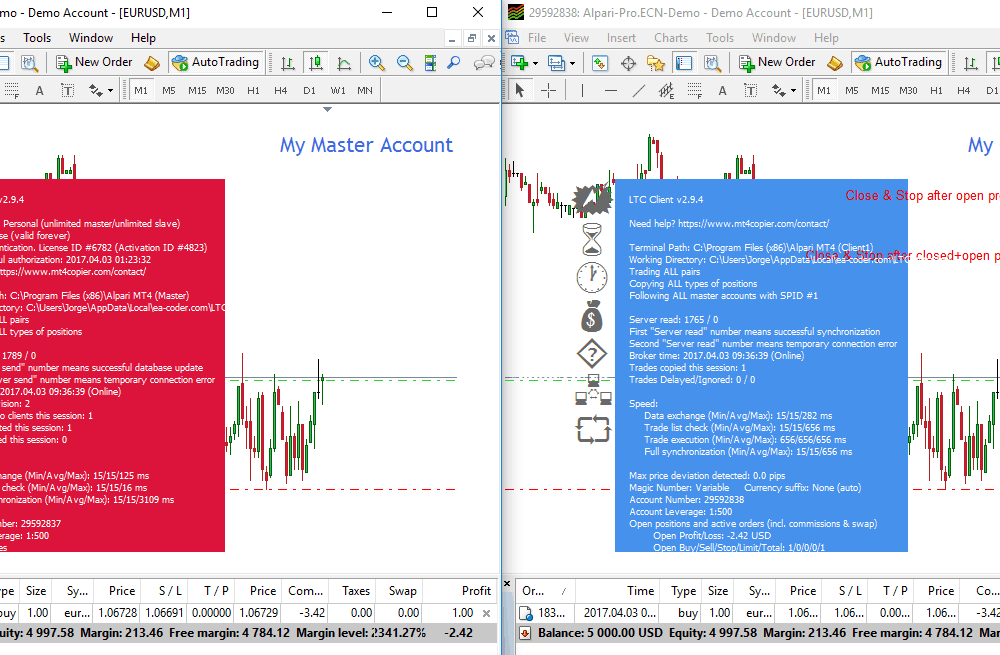Toggle Terminal panel in Client window
The image size is (1000, 655).
point(684,63)
